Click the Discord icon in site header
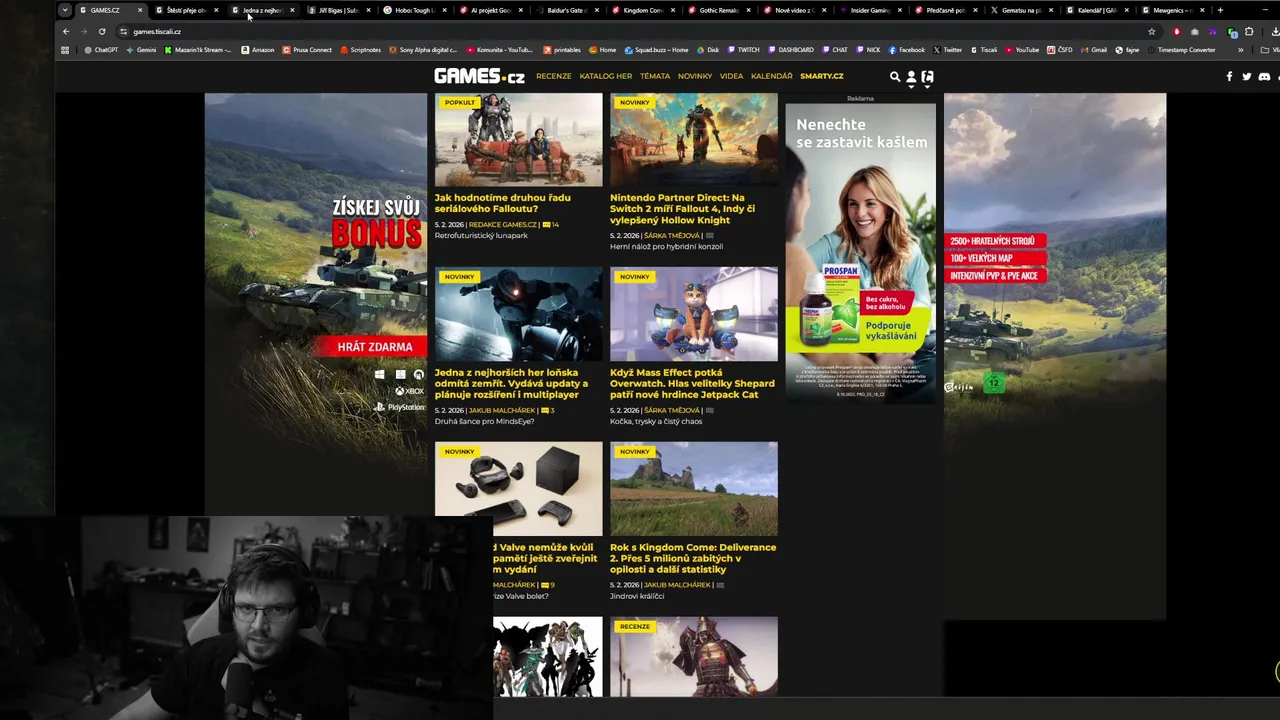This screenshot has height=720, width=1280. tap(1264, 76)
